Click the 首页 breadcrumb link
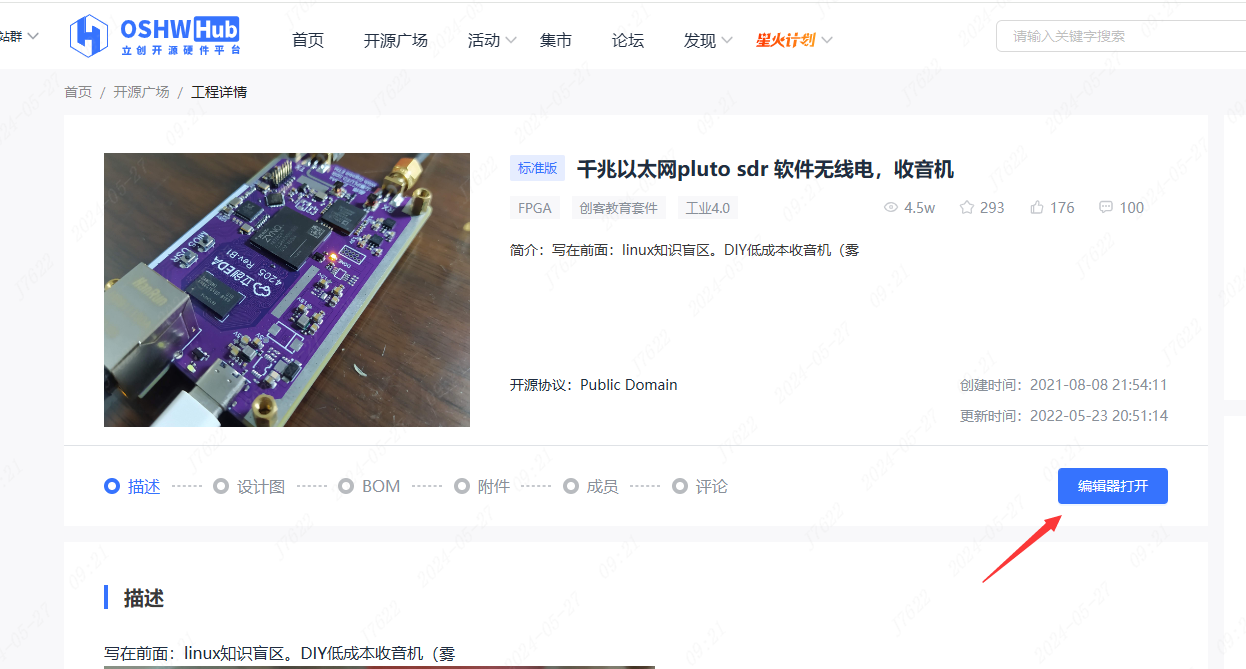1246x669 pixels. pyautogui.click(x=78, y=92)
